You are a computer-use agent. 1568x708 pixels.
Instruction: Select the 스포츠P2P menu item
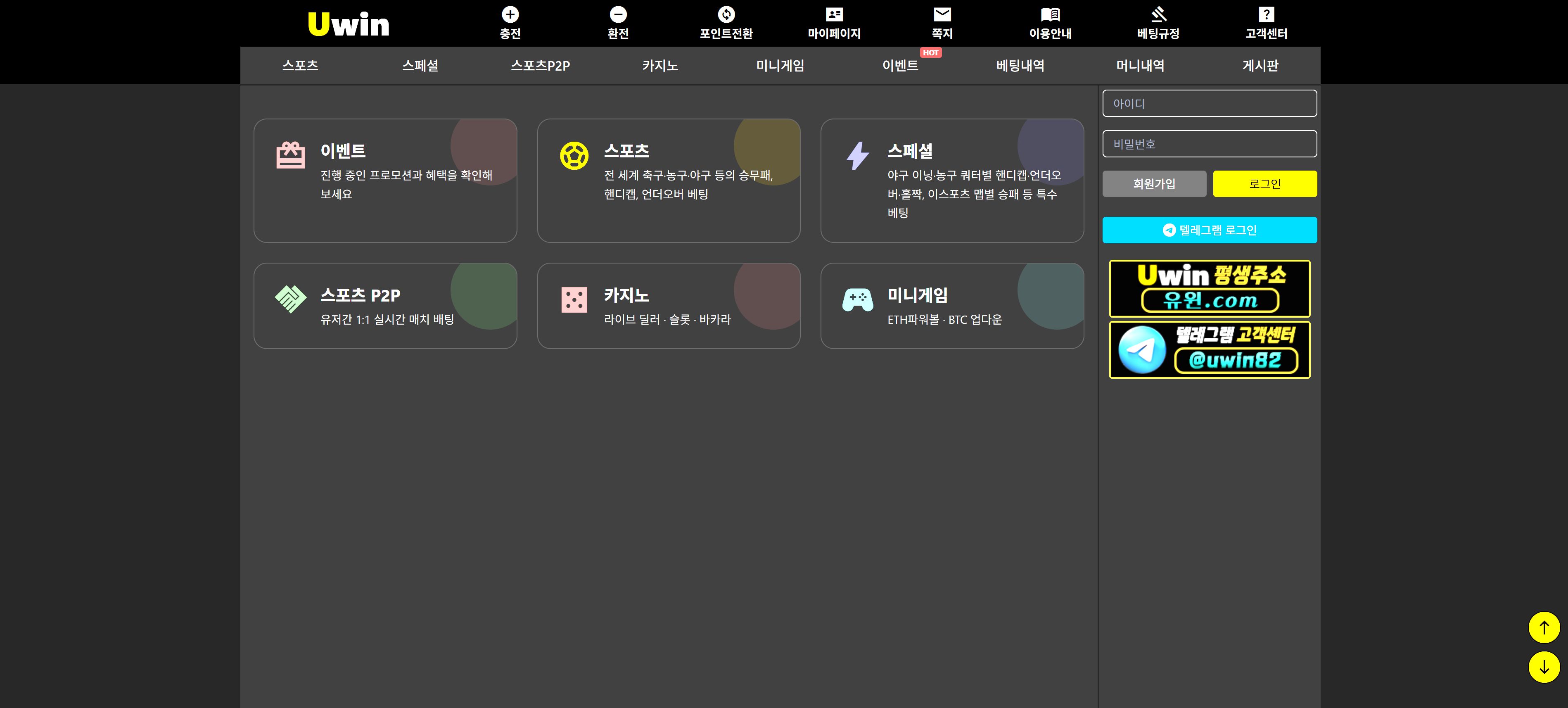(x=540, y=66)
